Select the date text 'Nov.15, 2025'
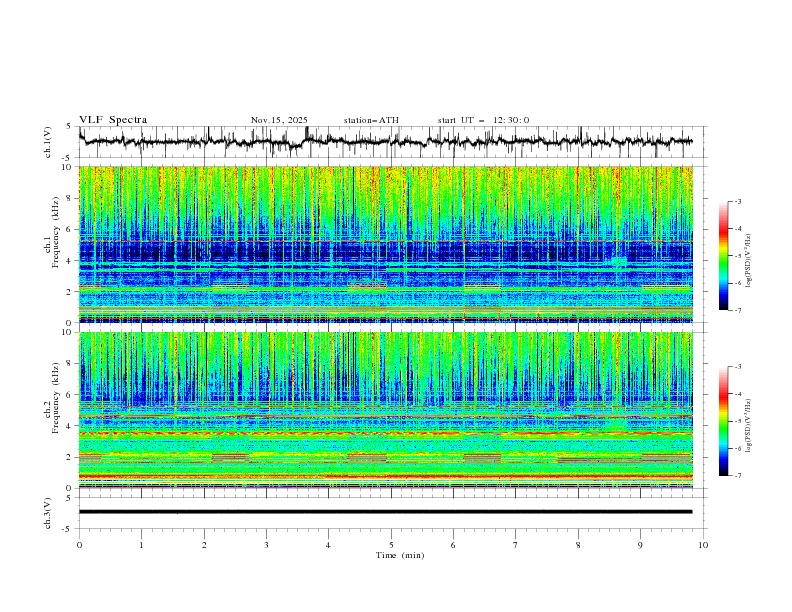This screenshot has width=792, height=612. [279, 120]
